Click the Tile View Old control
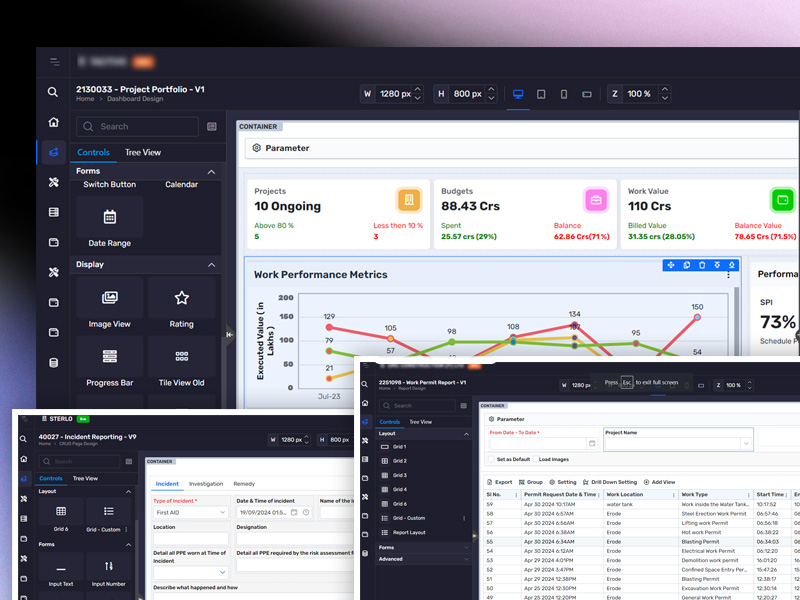Screen dimensions: 800x600 [181, 356]
